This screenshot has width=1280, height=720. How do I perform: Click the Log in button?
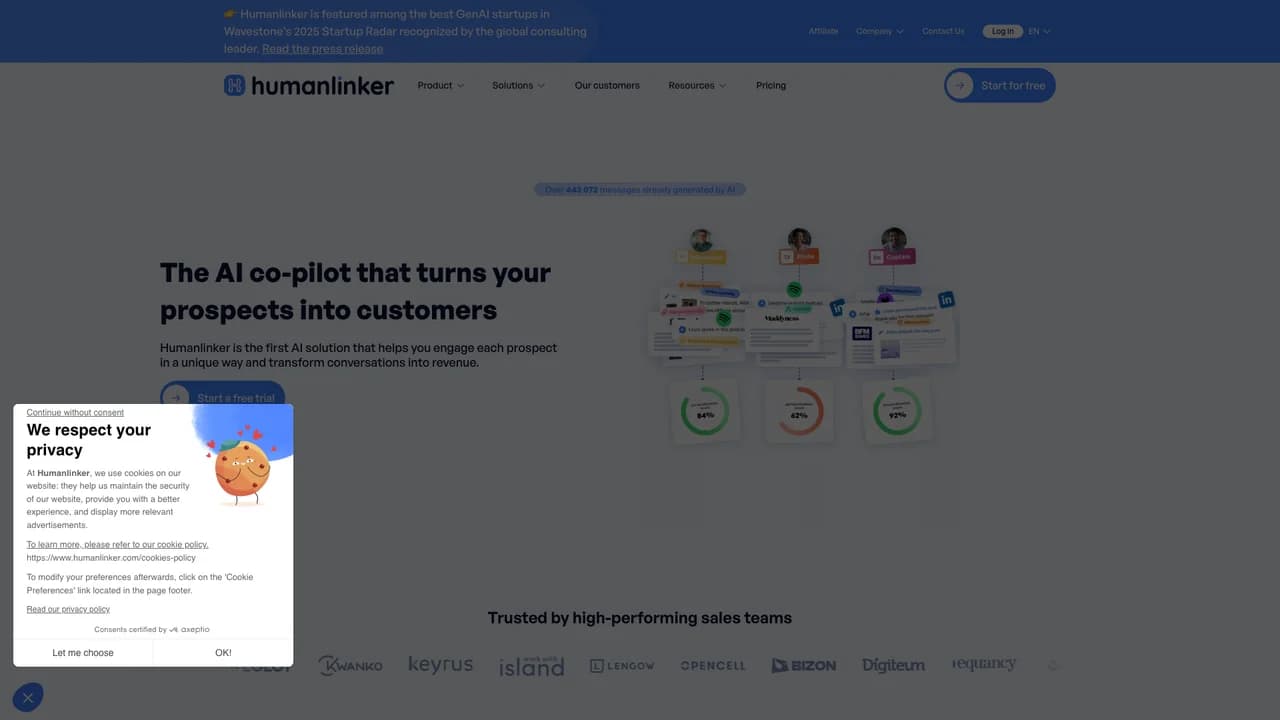[1003, 31]
